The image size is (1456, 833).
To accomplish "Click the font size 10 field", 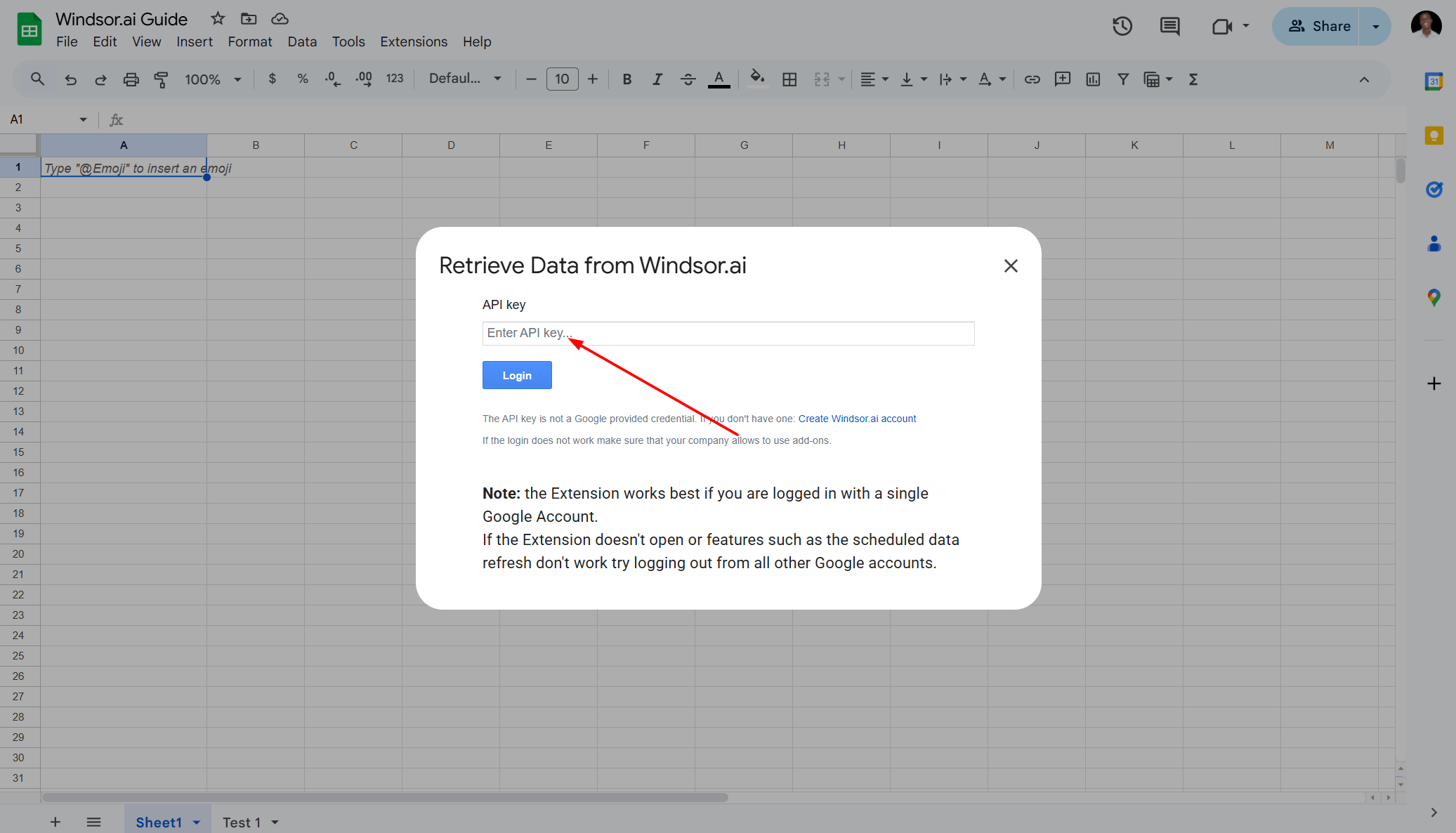I will point(562,79).
